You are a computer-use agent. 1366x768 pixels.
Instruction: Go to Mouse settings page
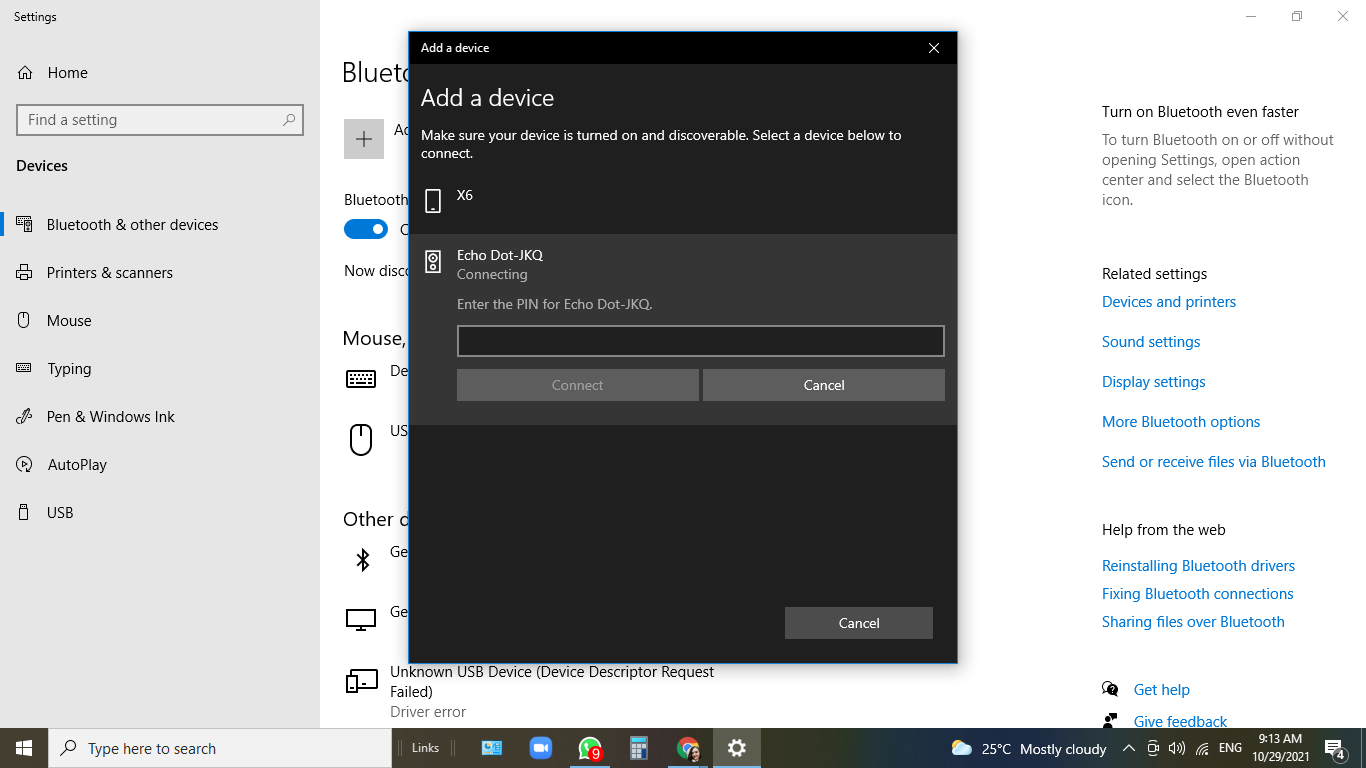[69, 321]
